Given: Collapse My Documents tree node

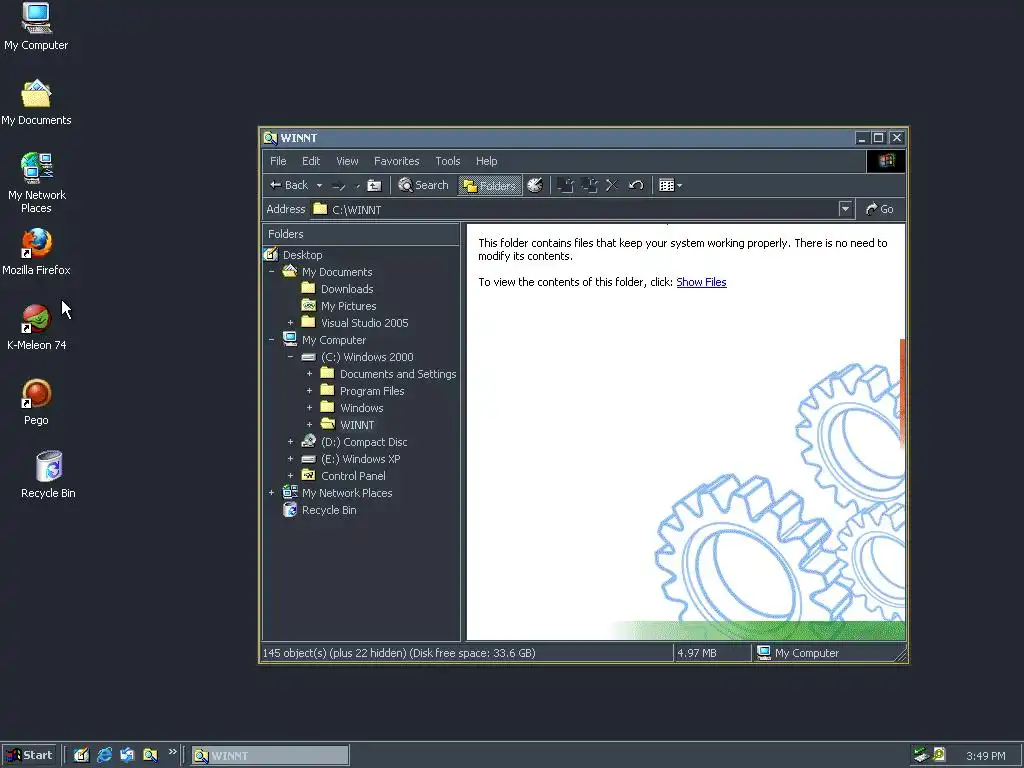Looking at the screenshot, I should tap(272, 272).
